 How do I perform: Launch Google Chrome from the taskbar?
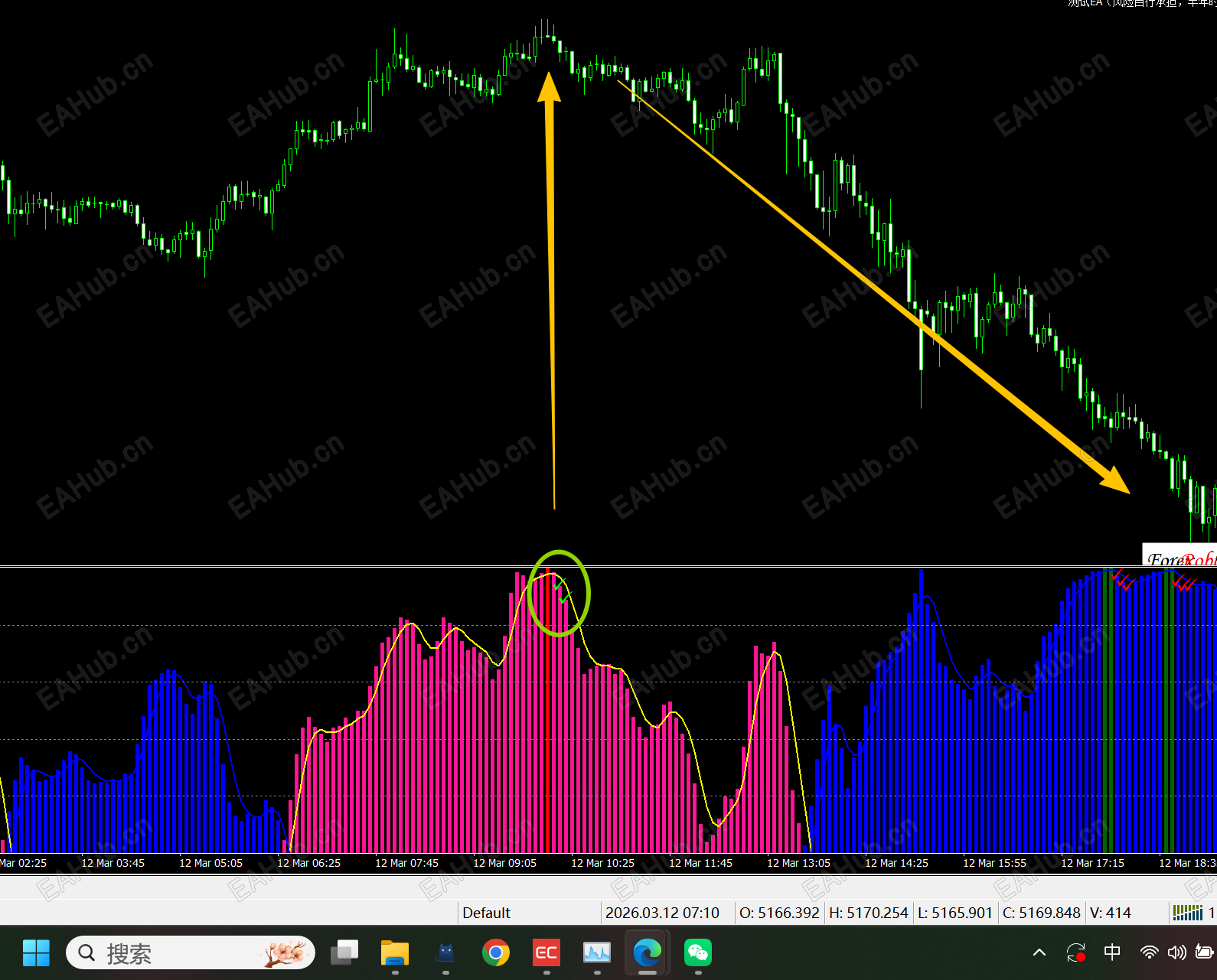(x=496, y=952)
